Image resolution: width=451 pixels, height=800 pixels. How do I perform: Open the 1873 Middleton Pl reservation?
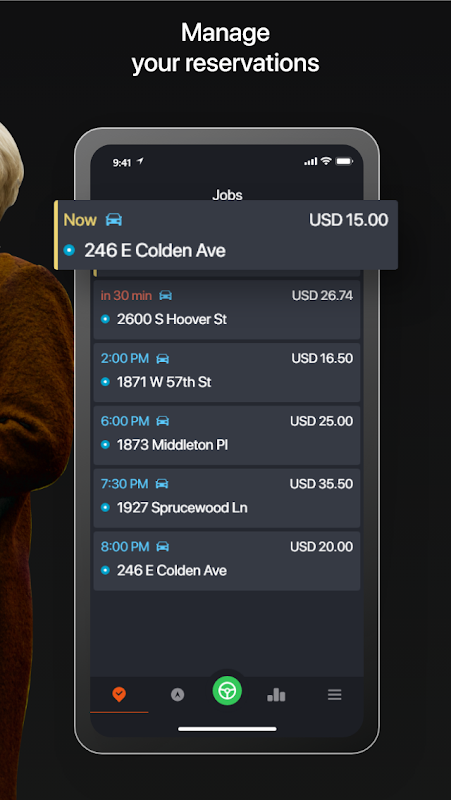[x=227, y=435]
